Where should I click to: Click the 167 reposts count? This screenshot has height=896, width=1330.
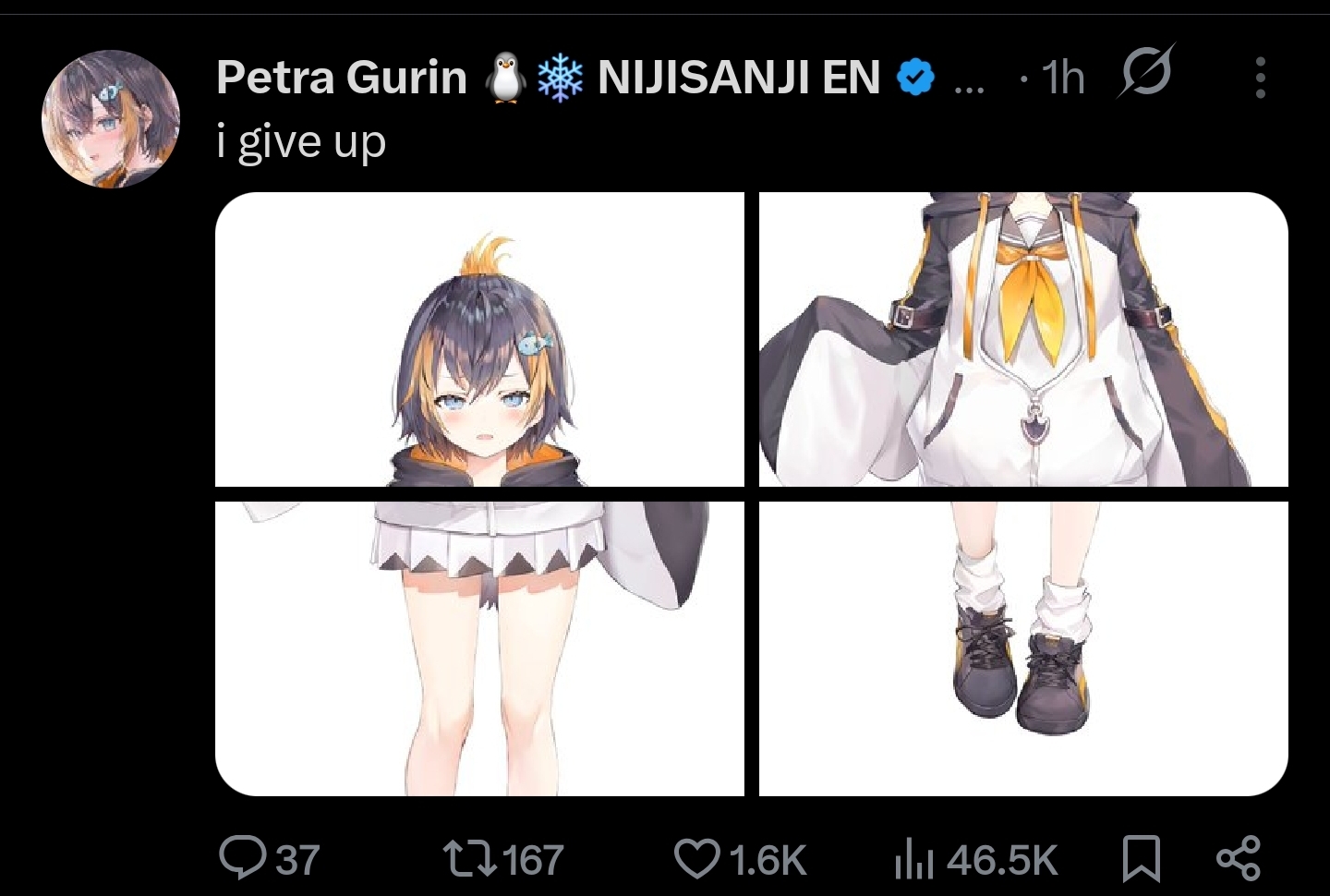coord(534,860)
